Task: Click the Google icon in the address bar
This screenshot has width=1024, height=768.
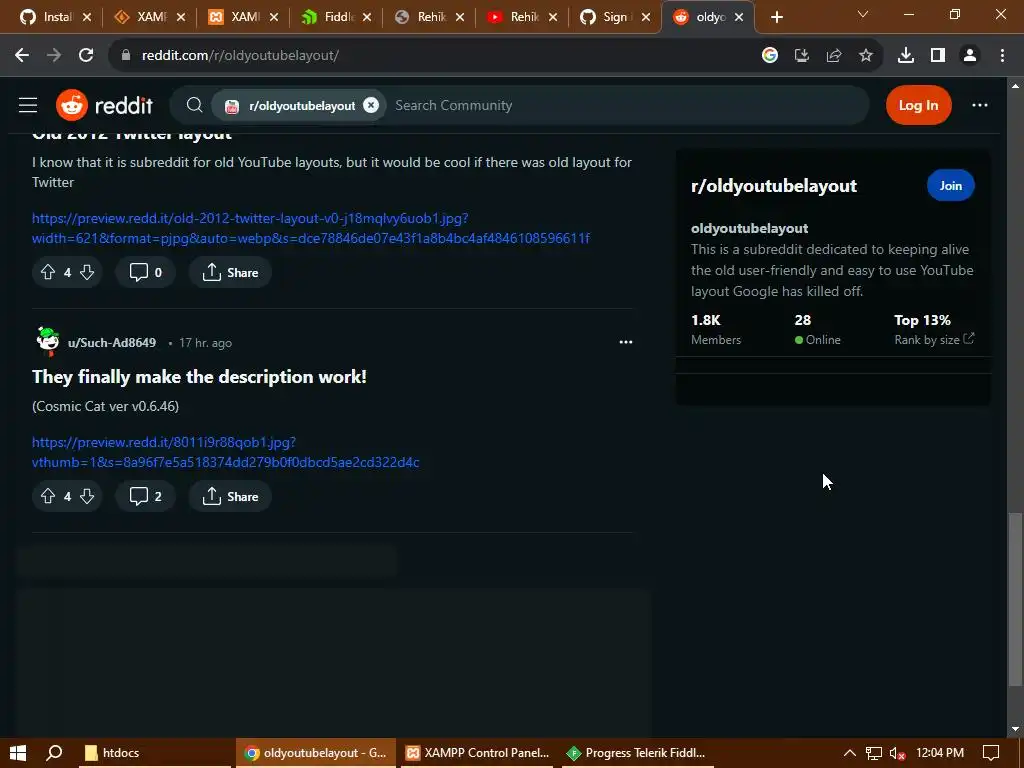Action: click(770, 56)
